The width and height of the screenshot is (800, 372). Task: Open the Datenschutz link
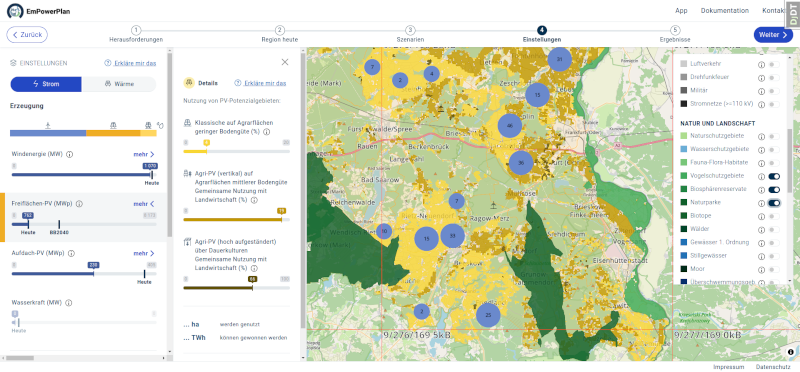point(773,367)
